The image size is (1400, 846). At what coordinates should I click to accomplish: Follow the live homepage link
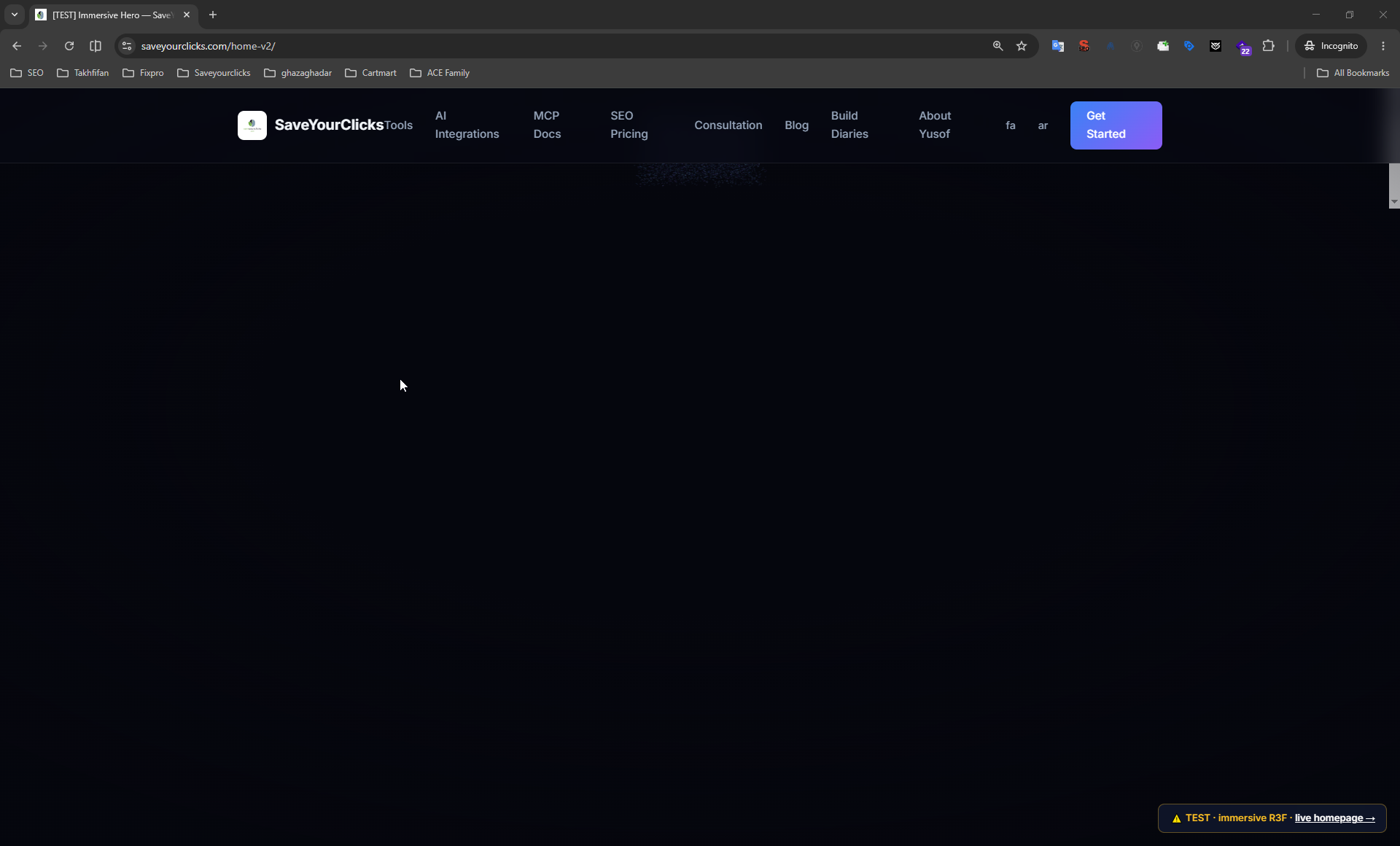[x=1335, y=818]
